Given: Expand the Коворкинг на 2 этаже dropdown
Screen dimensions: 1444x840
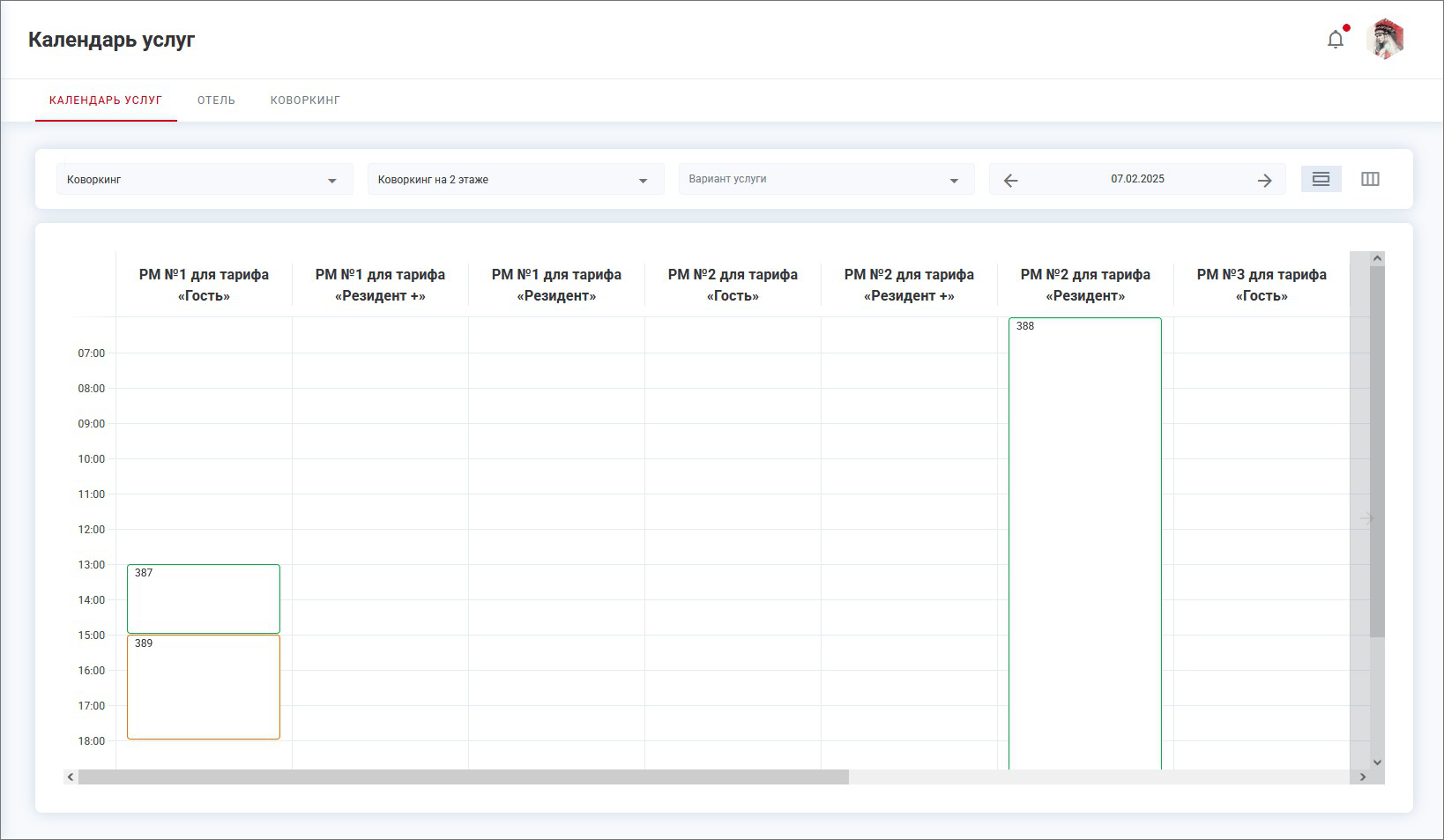Looking at the screenshot, I should tap(515, 180).
